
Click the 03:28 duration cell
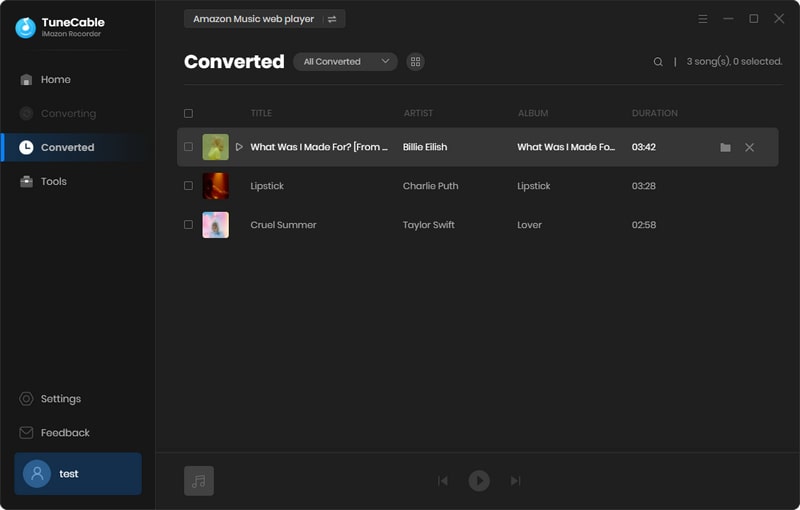point(643,186)
